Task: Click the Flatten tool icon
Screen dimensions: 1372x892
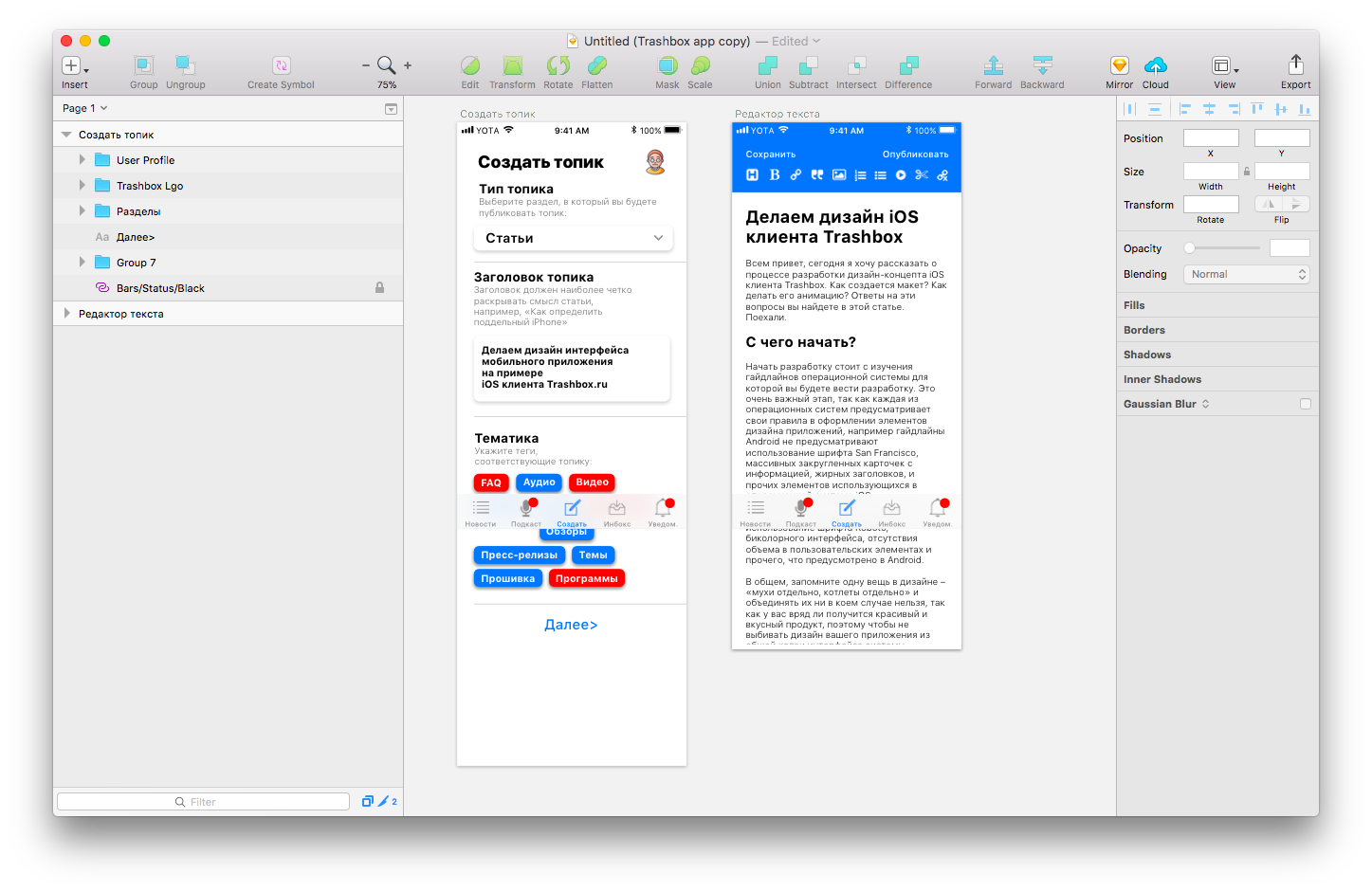Action: click(597, 65)
